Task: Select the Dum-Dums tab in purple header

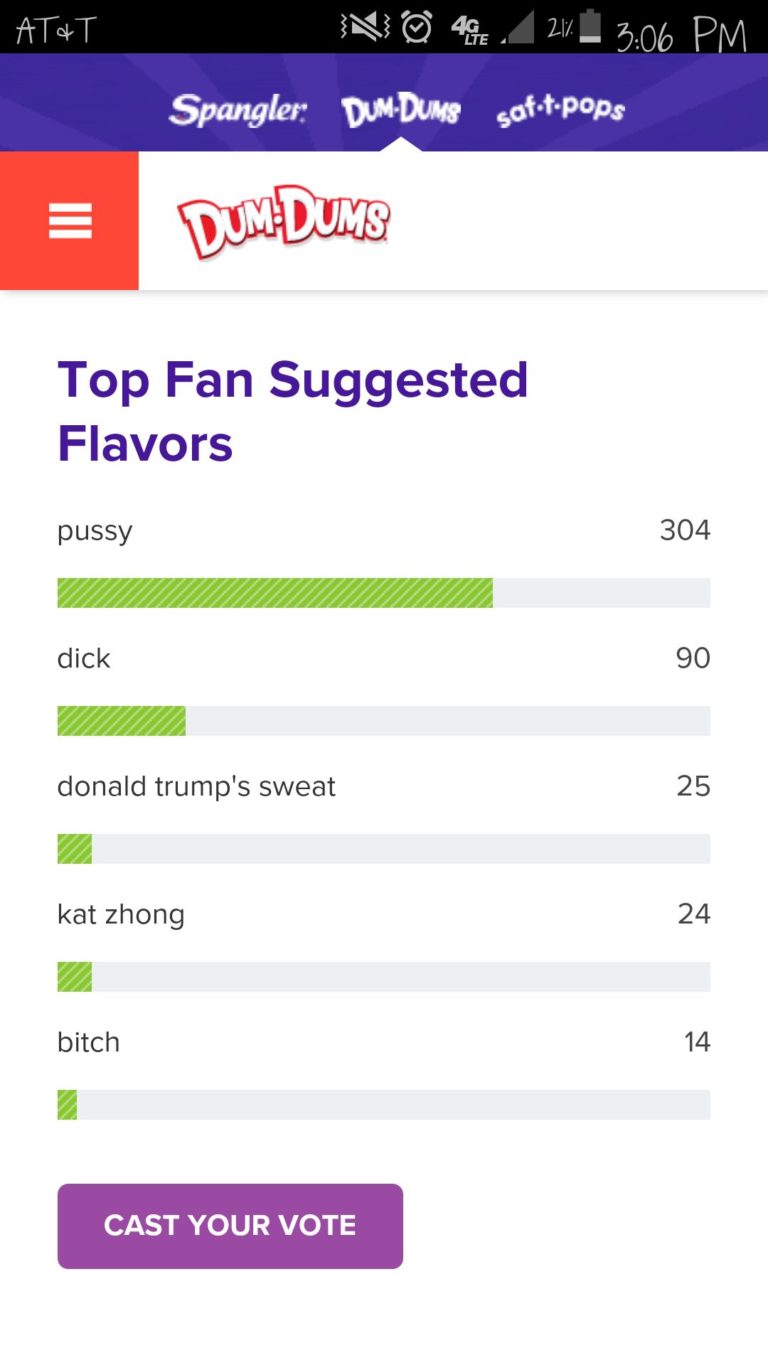Action: tap(400, 110)
